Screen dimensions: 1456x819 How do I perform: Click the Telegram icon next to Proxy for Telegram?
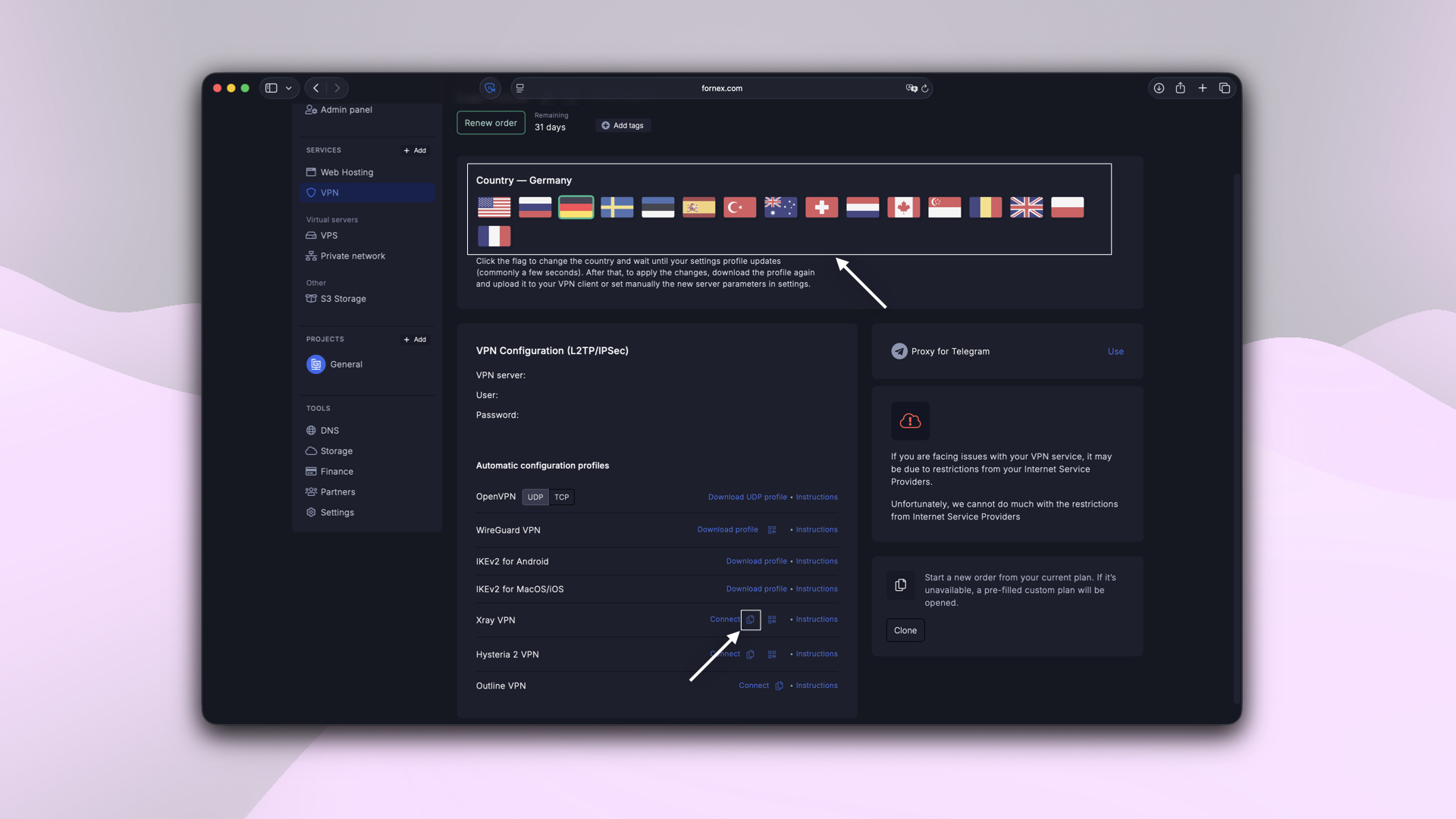[x=899, y=351]
